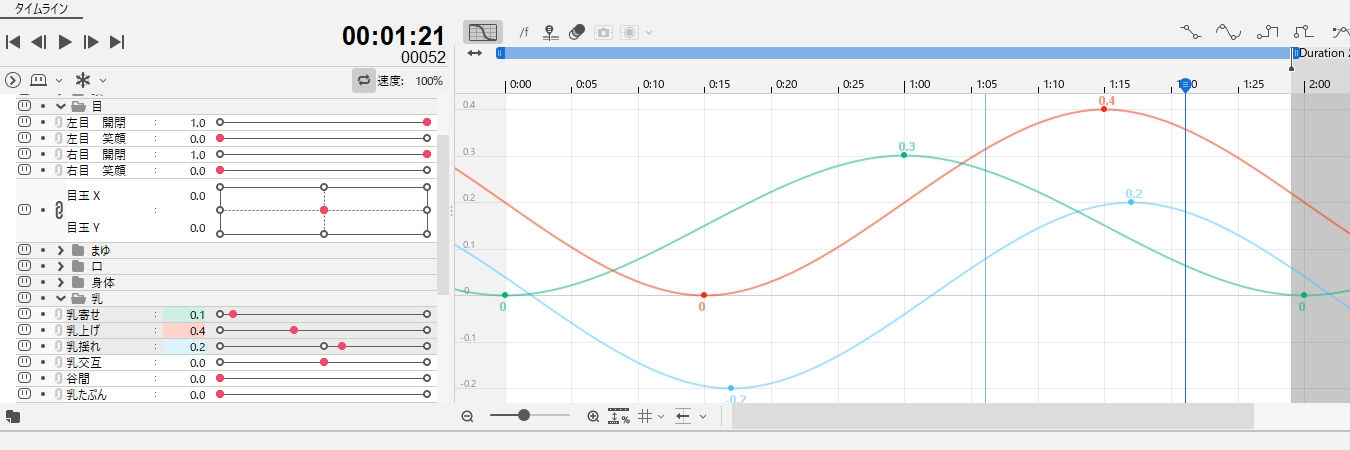1350x450 pixels.
Task: Click the marker pin icon
Action: [x=549, y=32]
